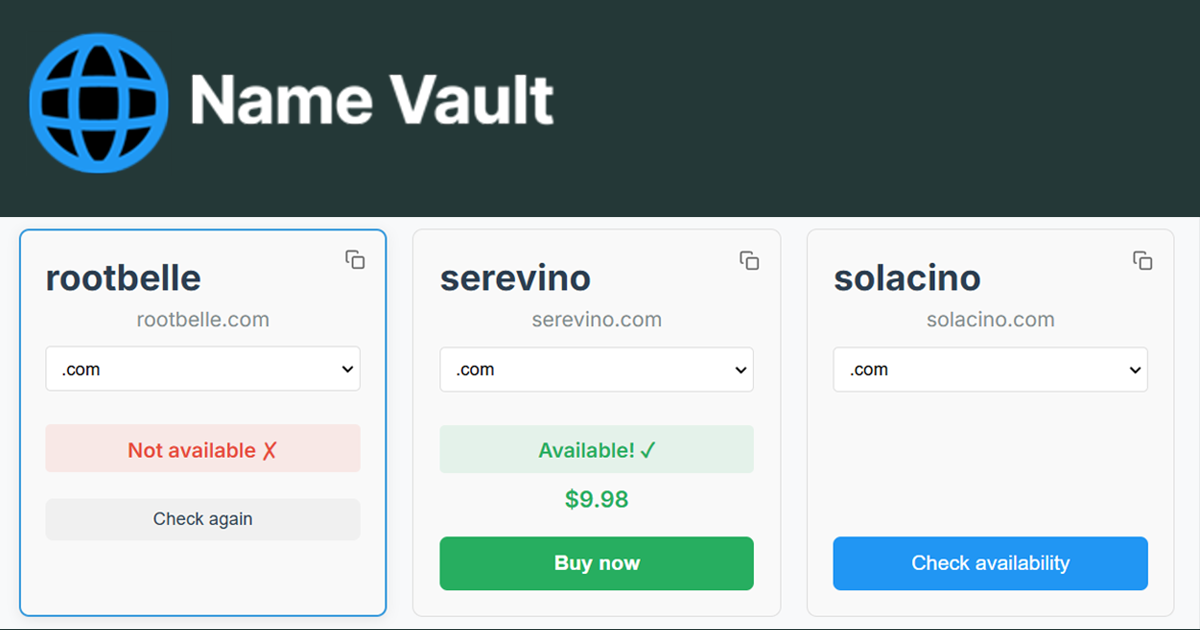Screen dimensions: 1200x630
Task: Click the Available! status badge
Action: [x=596, y=449]
